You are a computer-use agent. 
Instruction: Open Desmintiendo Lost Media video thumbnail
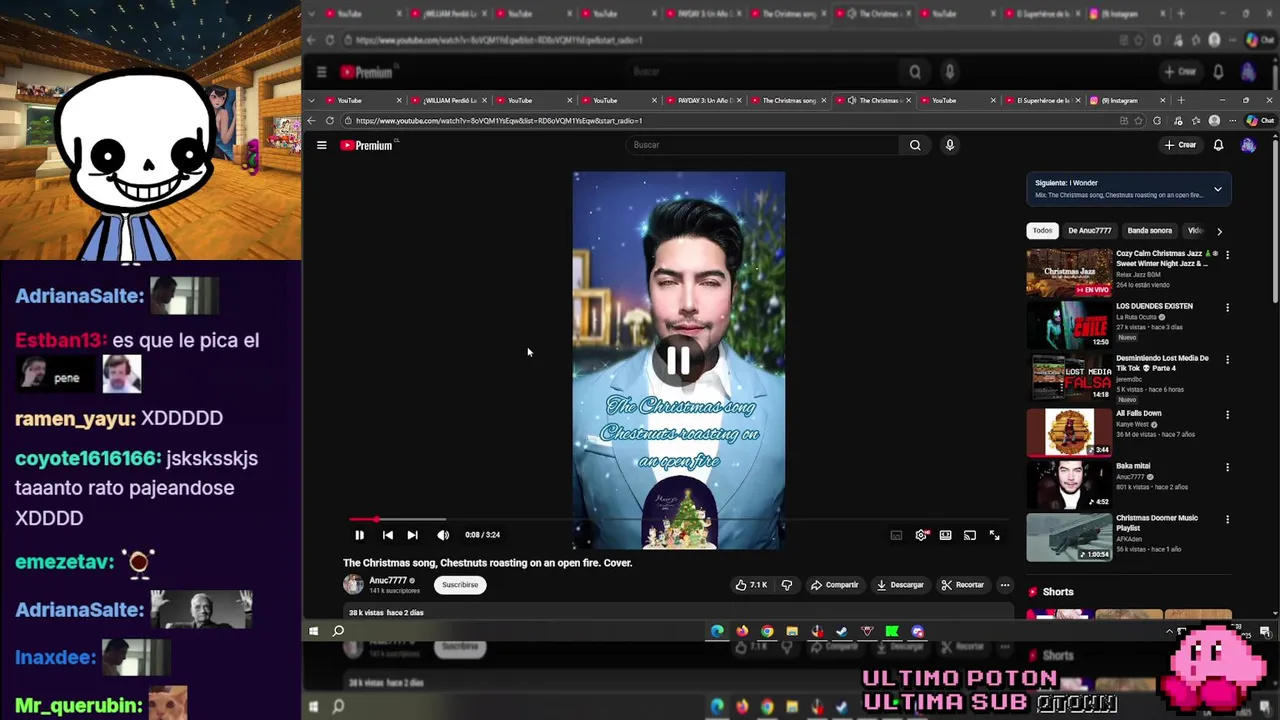[1069, 377]
